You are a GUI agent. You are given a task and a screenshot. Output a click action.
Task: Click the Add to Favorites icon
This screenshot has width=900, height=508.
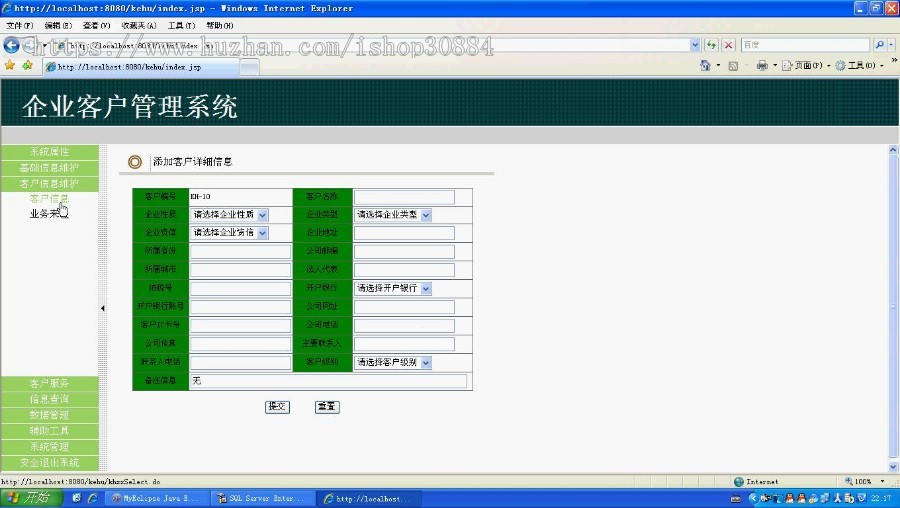27,65
